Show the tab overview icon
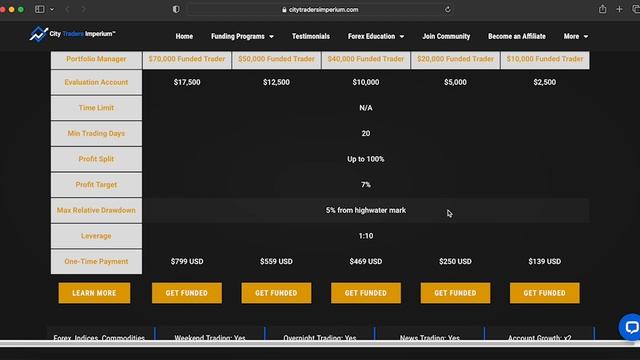640x360 pixels. click(636, 9)
